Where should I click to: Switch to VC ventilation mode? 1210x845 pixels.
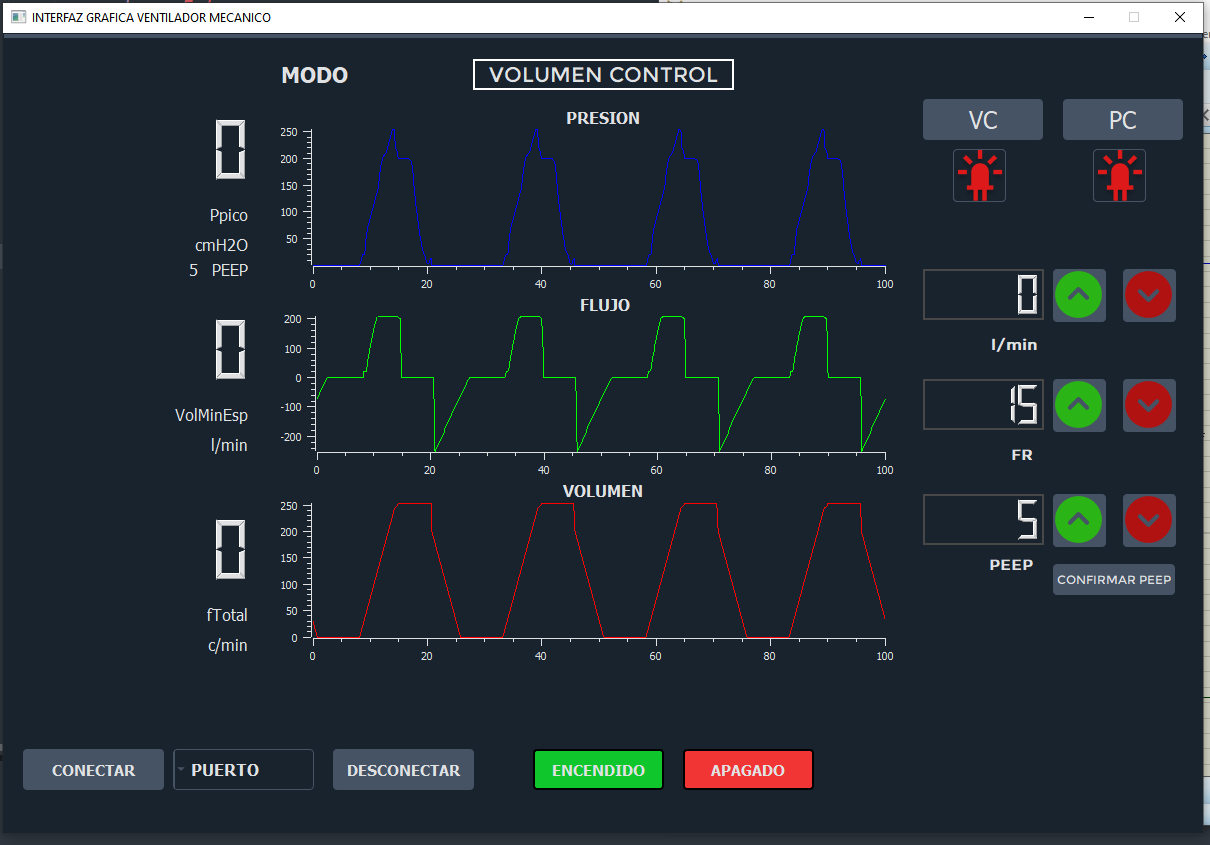point(982,119)
